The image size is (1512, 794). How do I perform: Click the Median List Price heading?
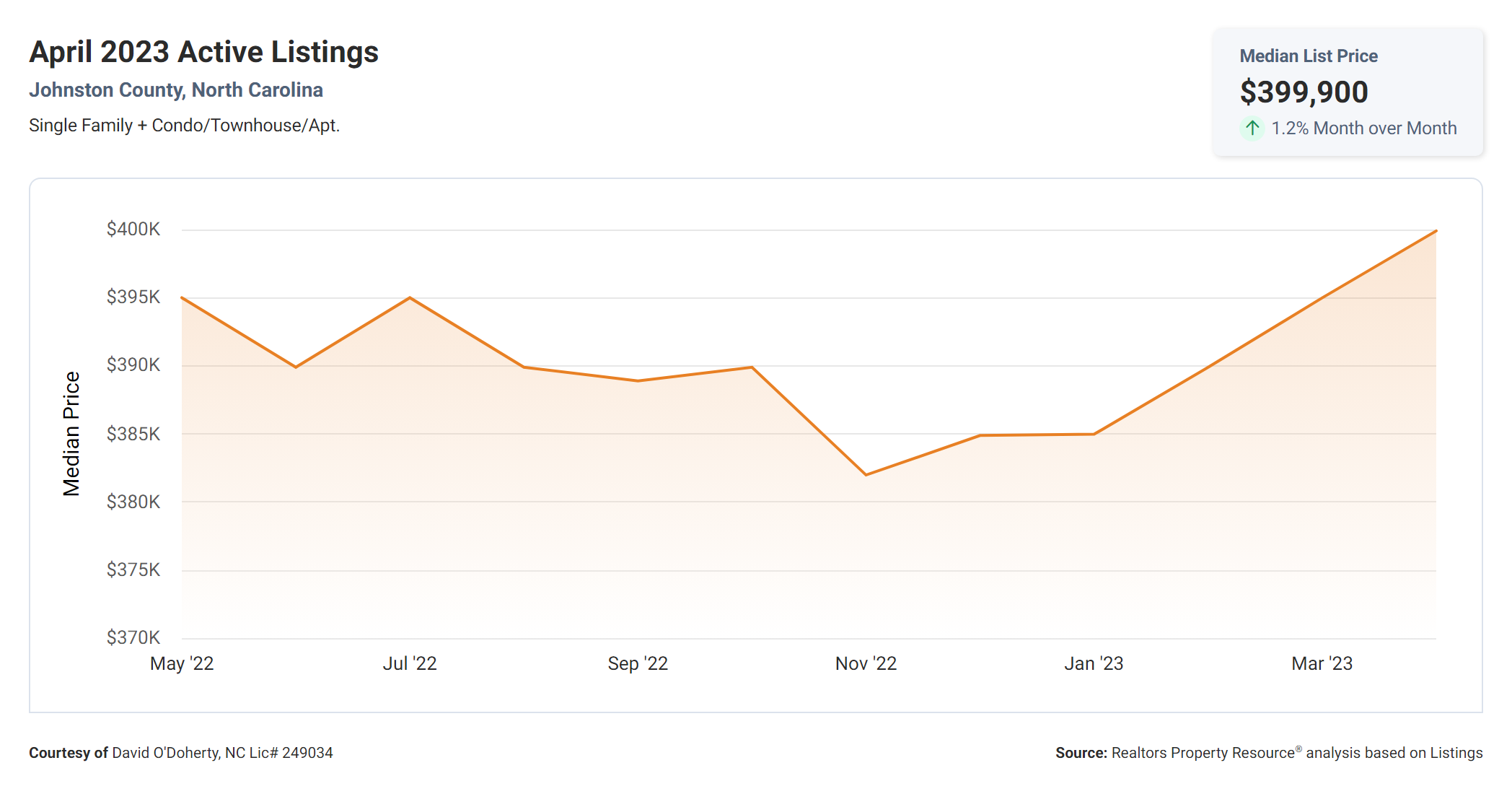pos(1309,56)
